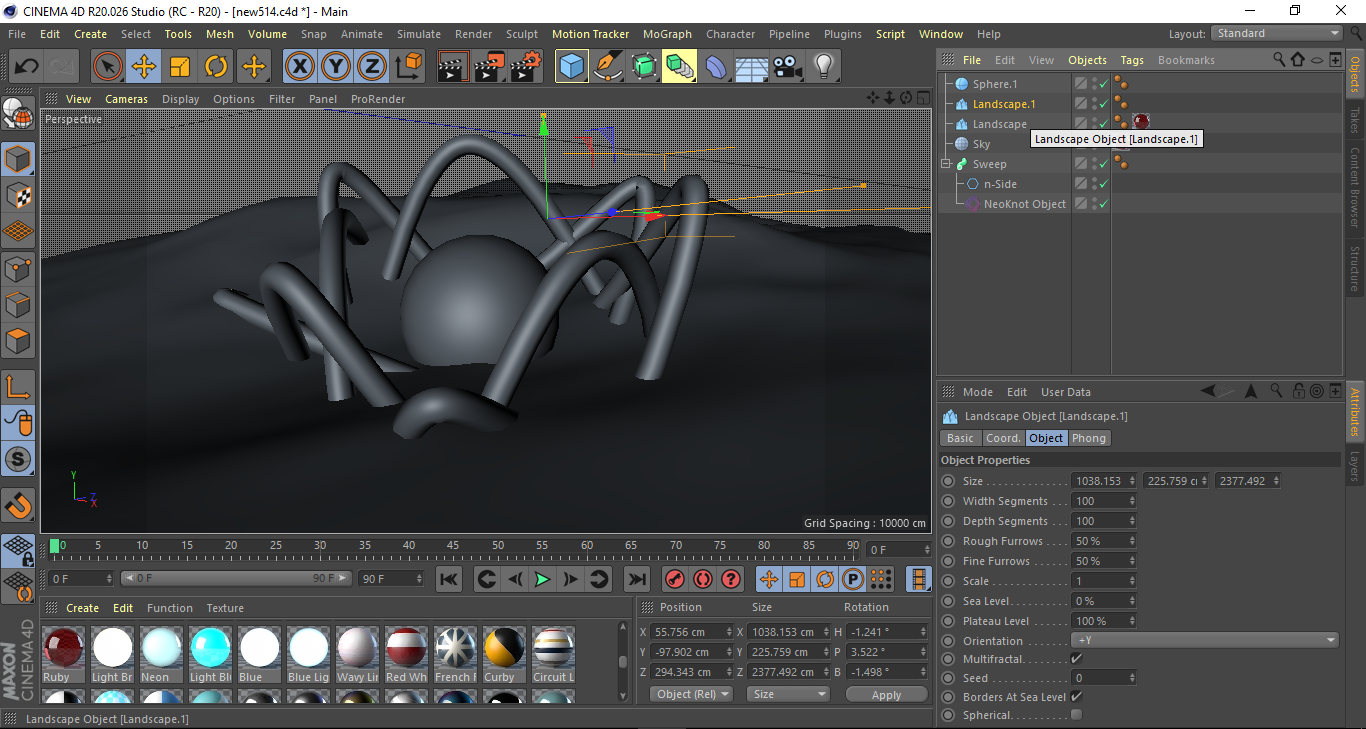Collapse the Sweep object hierarchy

point(945,164)
